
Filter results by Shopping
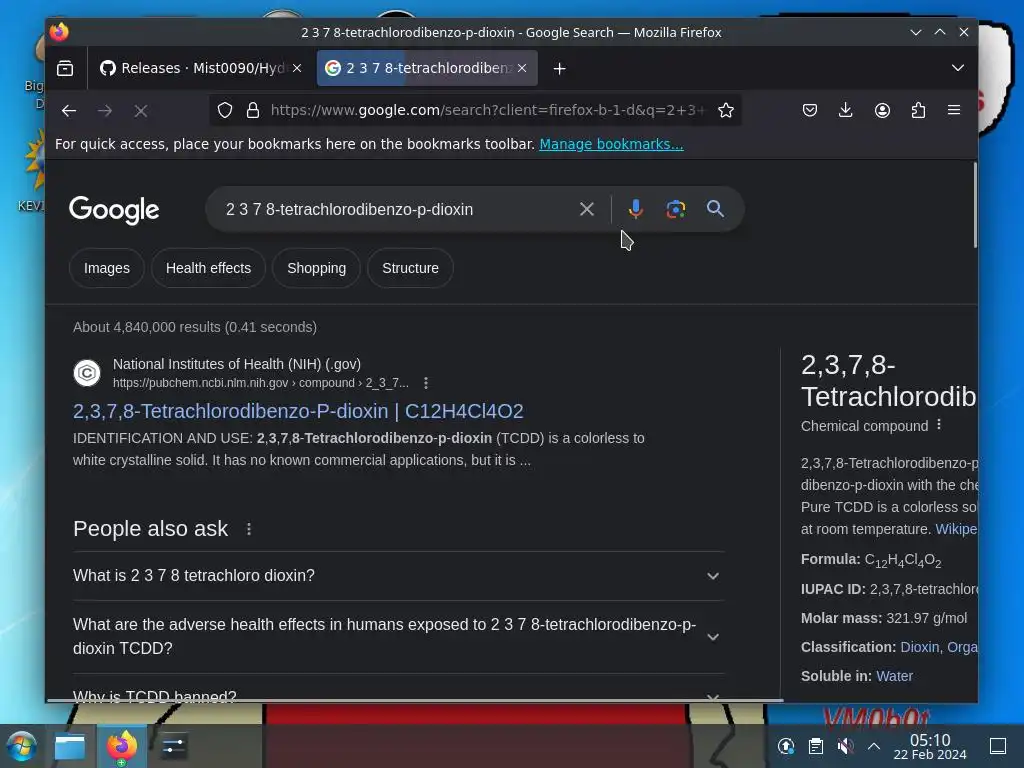316,268
